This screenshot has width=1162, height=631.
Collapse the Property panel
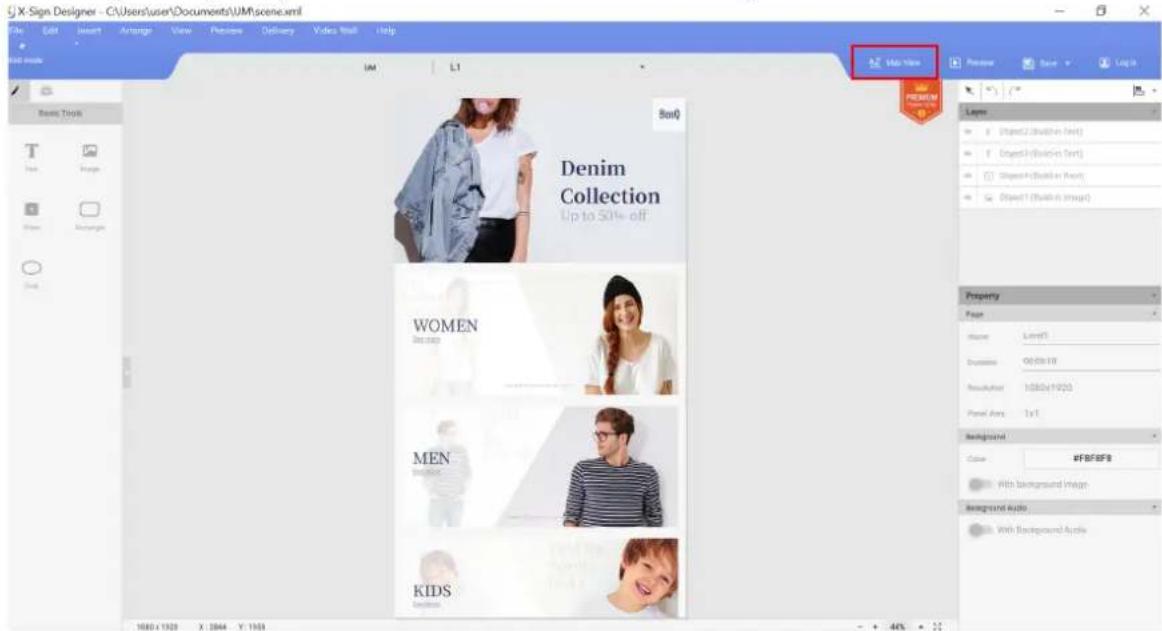[x=1153, y=296]
